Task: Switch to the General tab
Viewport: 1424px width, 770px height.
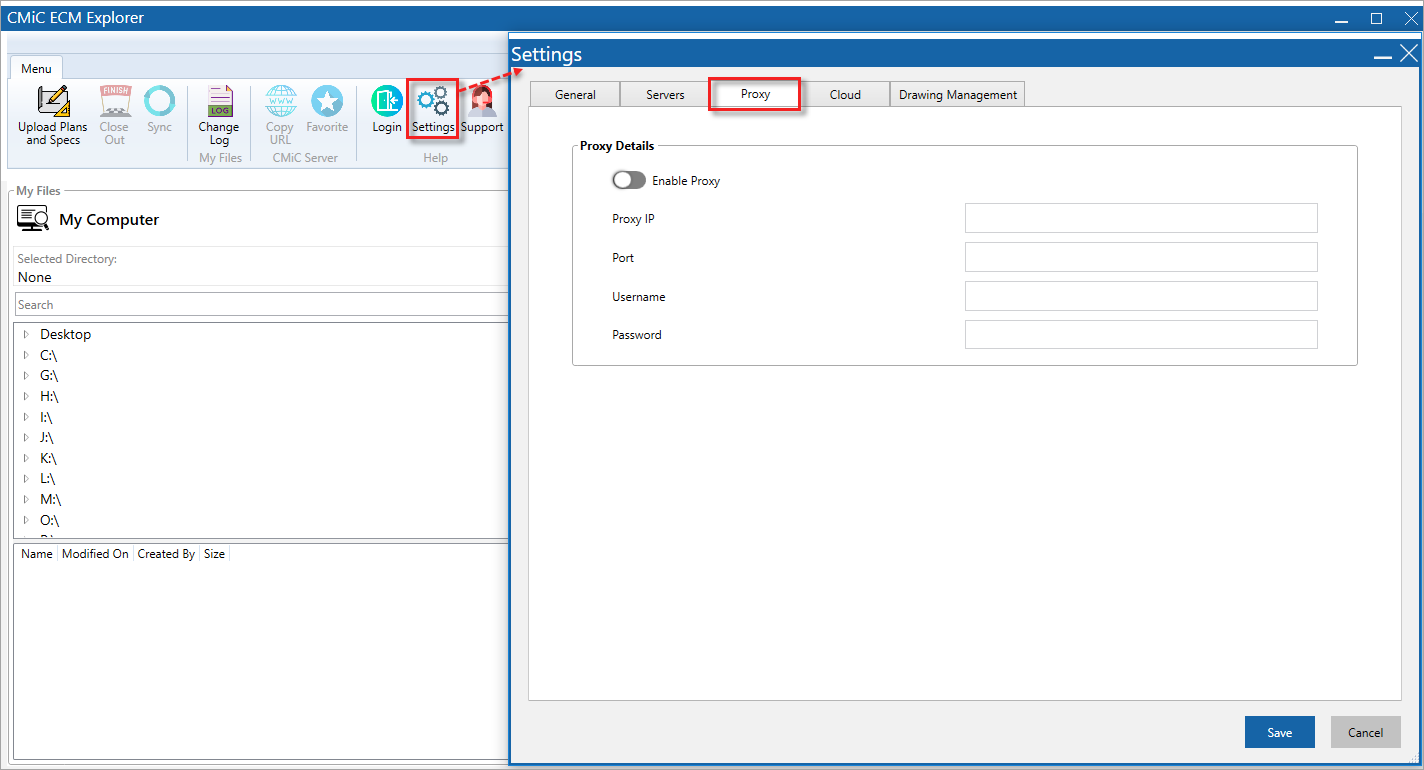Action: (575, 94)
